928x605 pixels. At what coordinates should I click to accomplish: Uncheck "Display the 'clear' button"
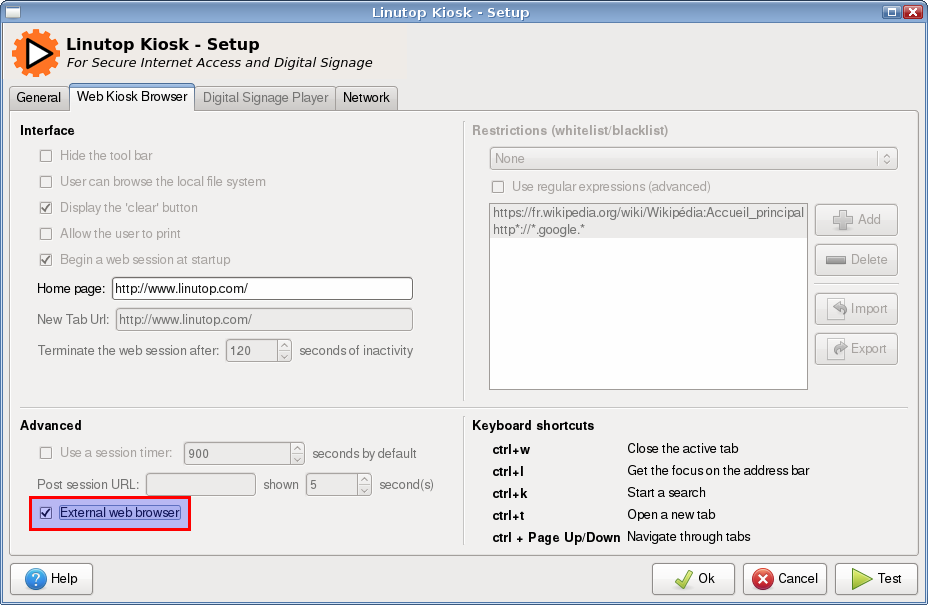pyautogui.click(x=46, y=208)
